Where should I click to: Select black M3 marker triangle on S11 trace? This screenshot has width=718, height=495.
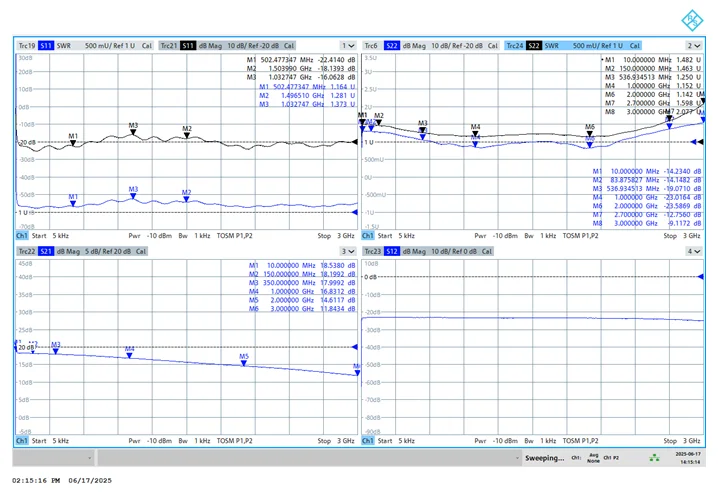pyautogui.click(x=133, y=132)
